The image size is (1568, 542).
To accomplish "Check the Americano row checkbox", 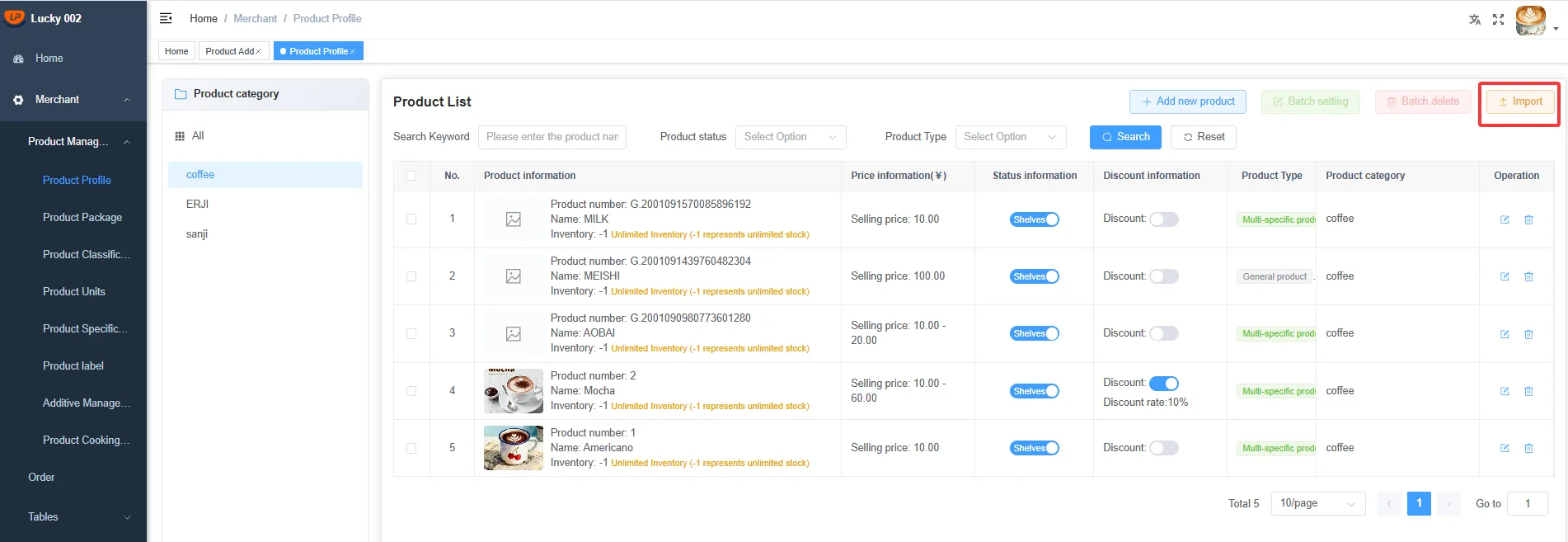I will point(411,448).
